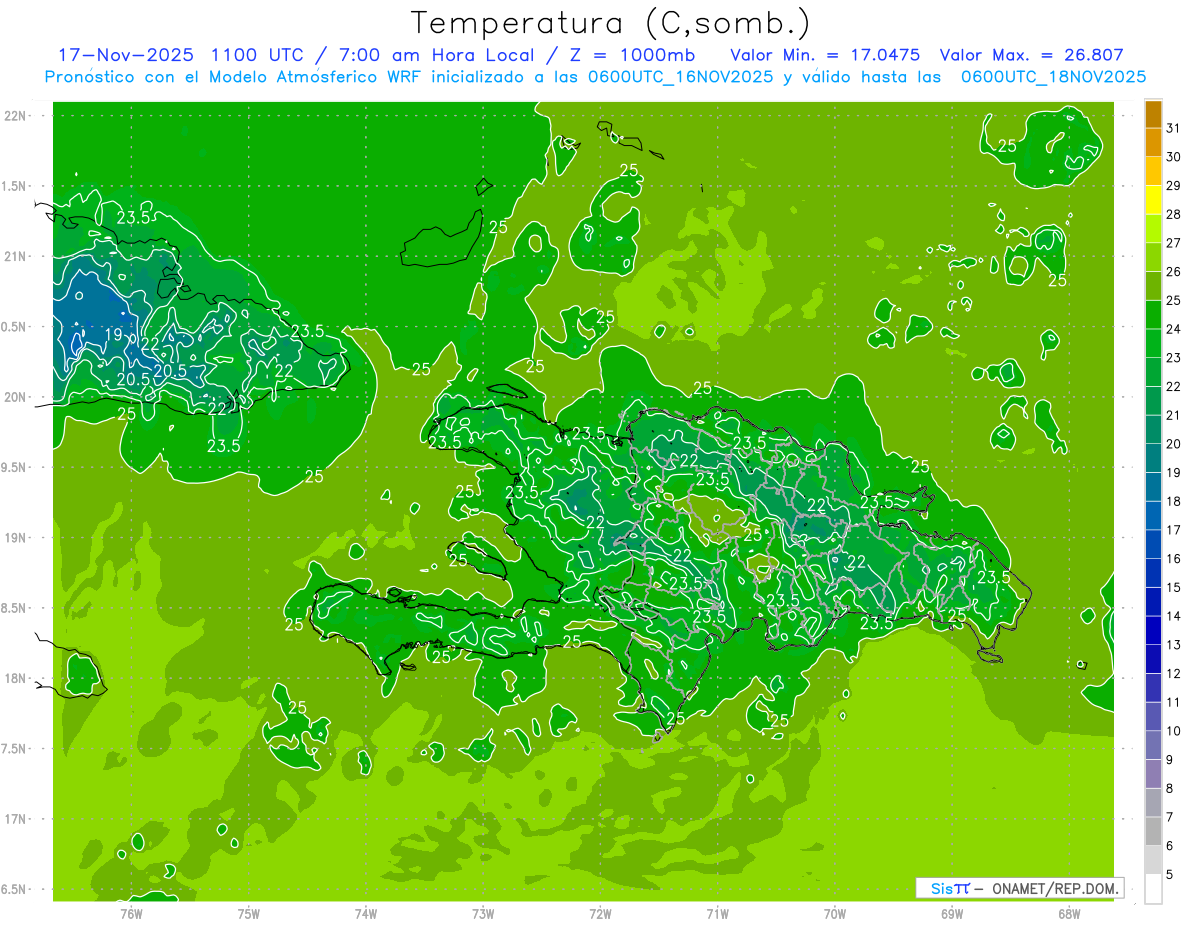This screenshot has width=1200, height=927.
Task: Pick the legend swatch between 30 and 31
Action: pos(1153,143)
